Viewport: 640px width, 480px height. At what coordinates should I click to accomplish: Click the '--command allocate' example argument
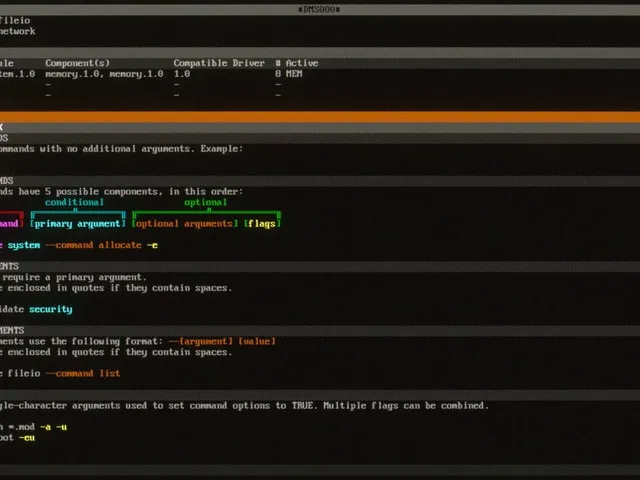[x=93, y=245]
